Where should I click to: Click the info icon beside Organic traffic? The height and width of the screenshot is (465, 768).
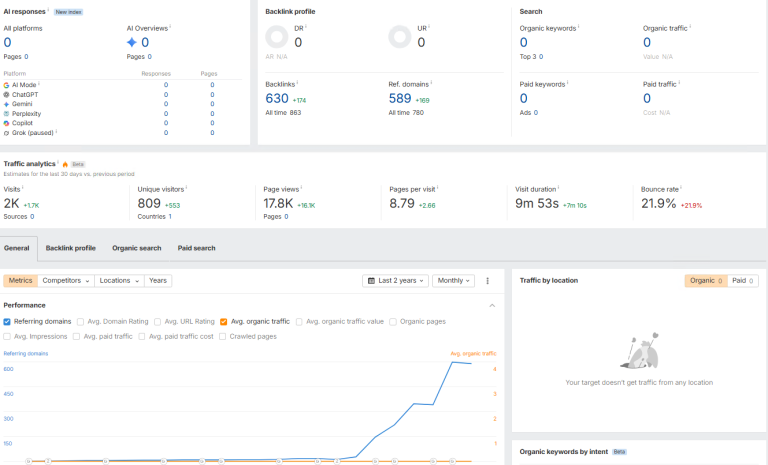click(x=690, y=27)
